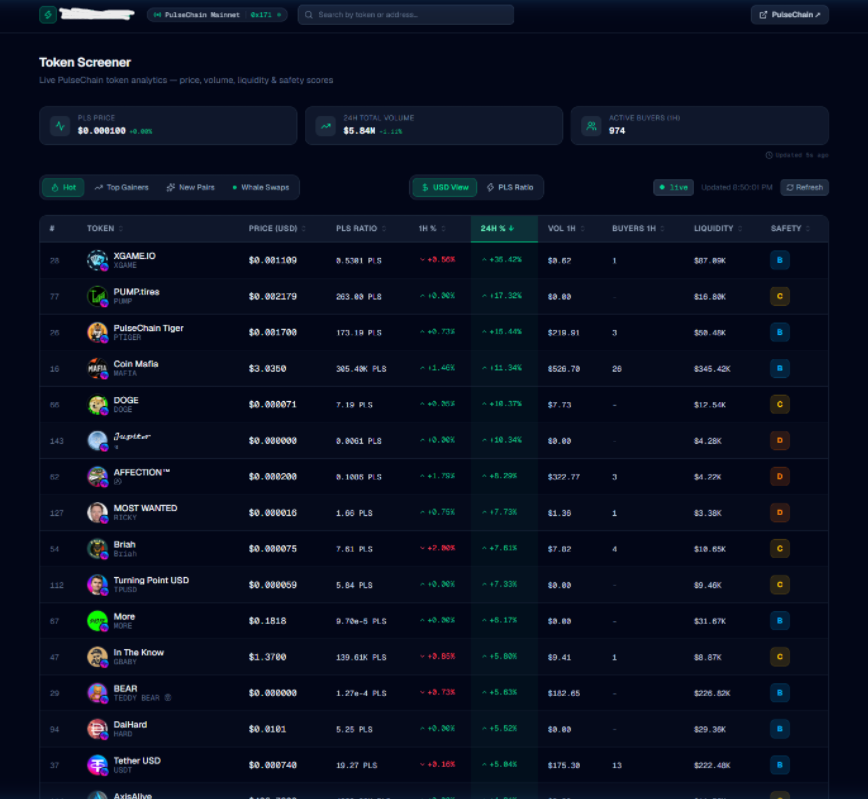Sort by PLS RATIO column header

point(361,228)
